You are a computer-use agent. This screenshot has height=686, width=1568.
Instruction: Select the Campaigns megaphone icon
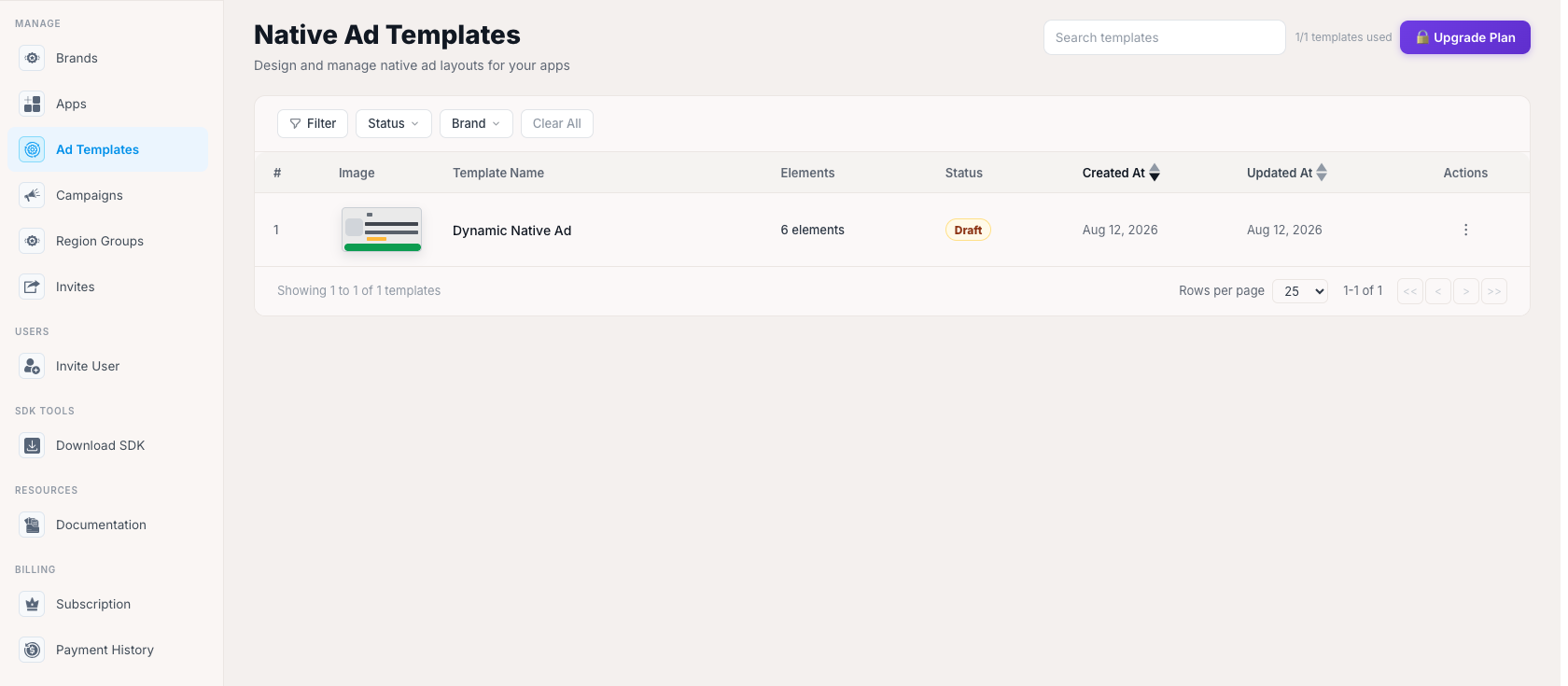click(x=33, y=195)
